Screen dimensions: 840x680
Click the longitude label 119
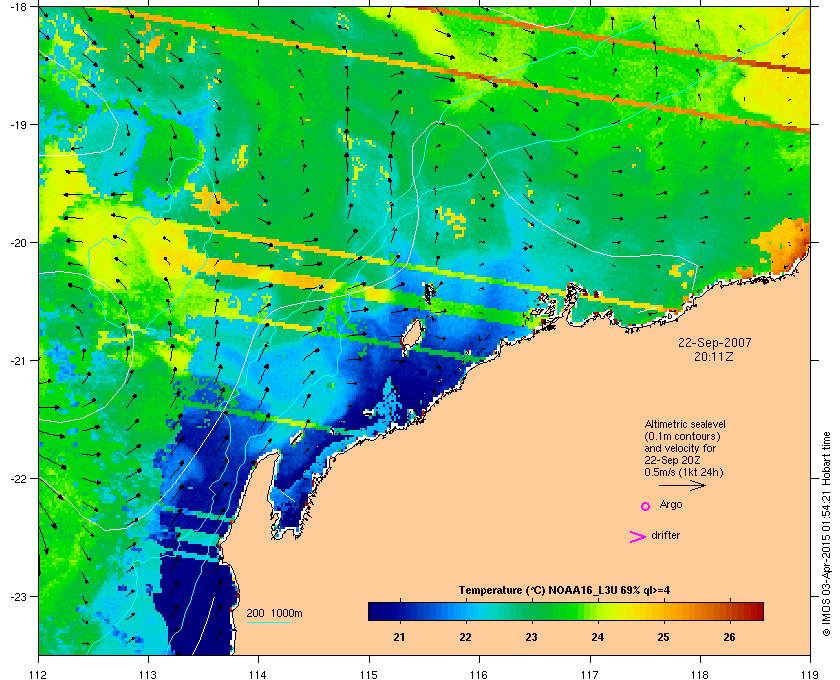click(810, 675)
